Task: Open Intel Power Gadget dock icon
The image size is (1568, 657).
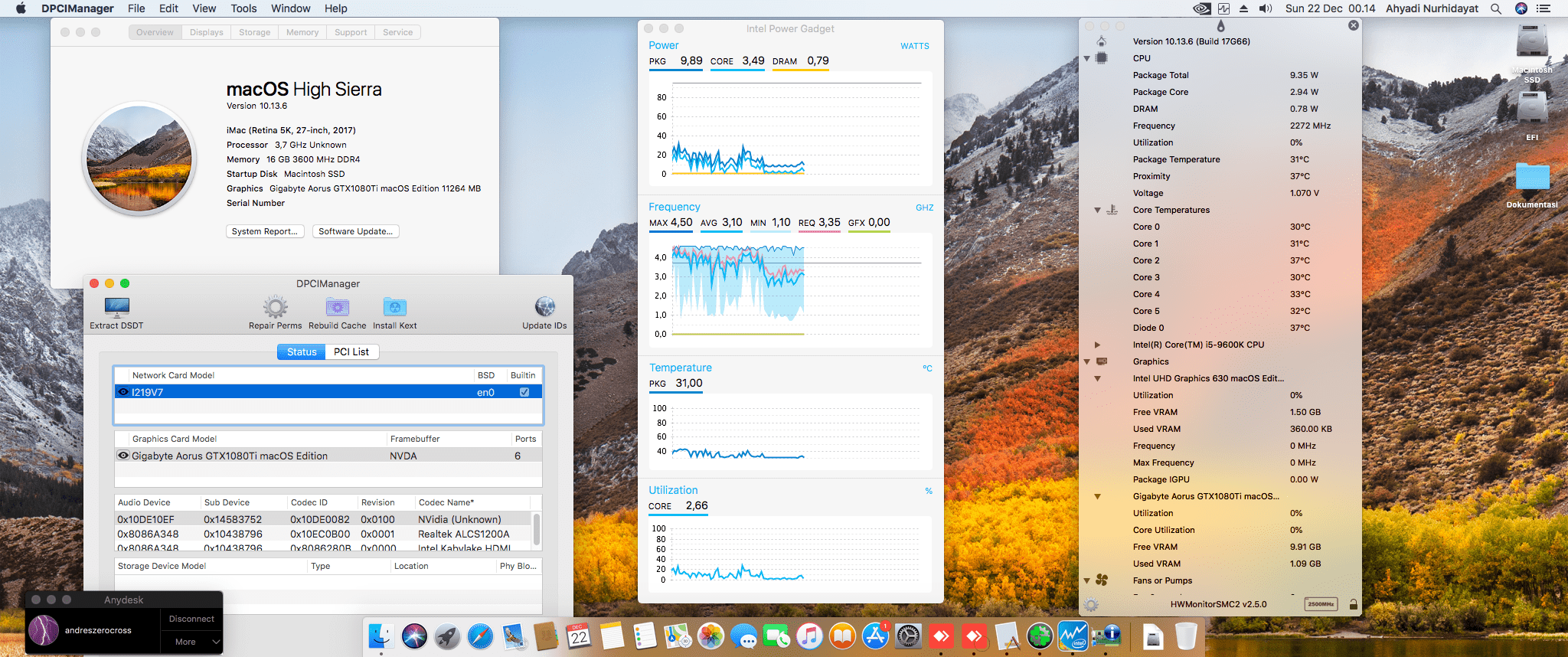Action: tap(1073, 636)
